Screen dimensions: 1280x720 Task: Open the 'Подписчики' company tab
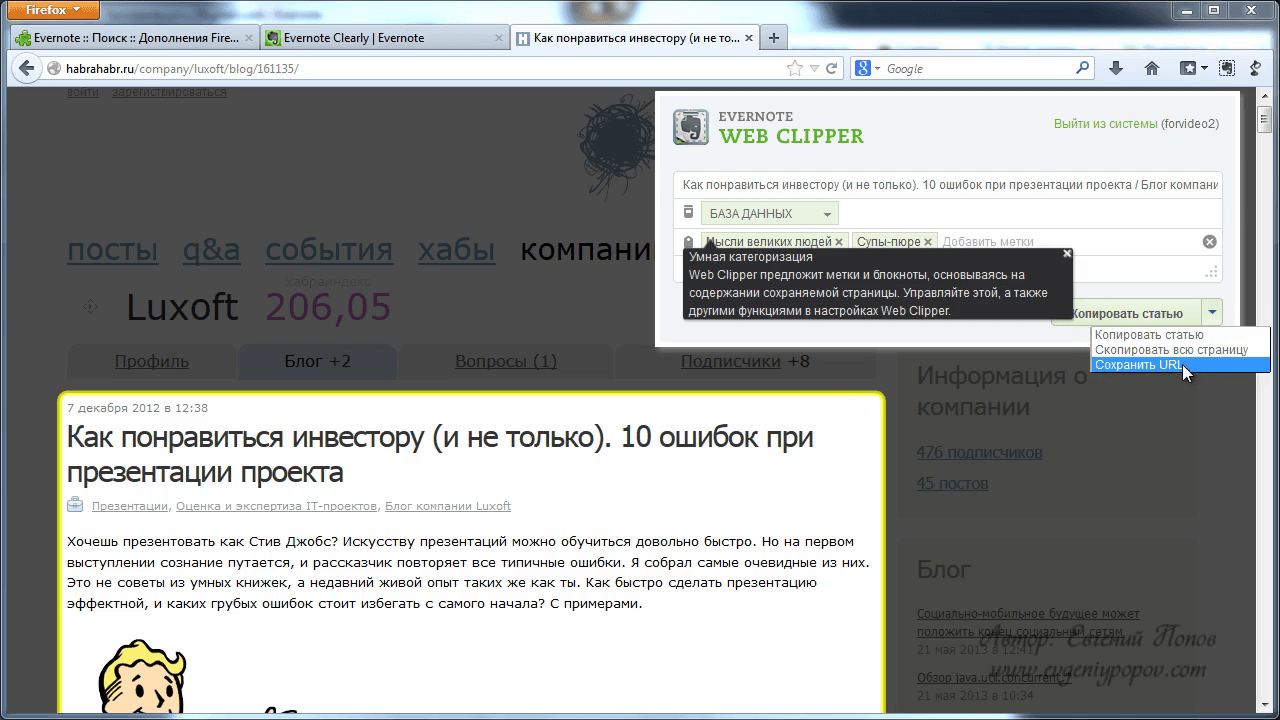coord(745,361)
